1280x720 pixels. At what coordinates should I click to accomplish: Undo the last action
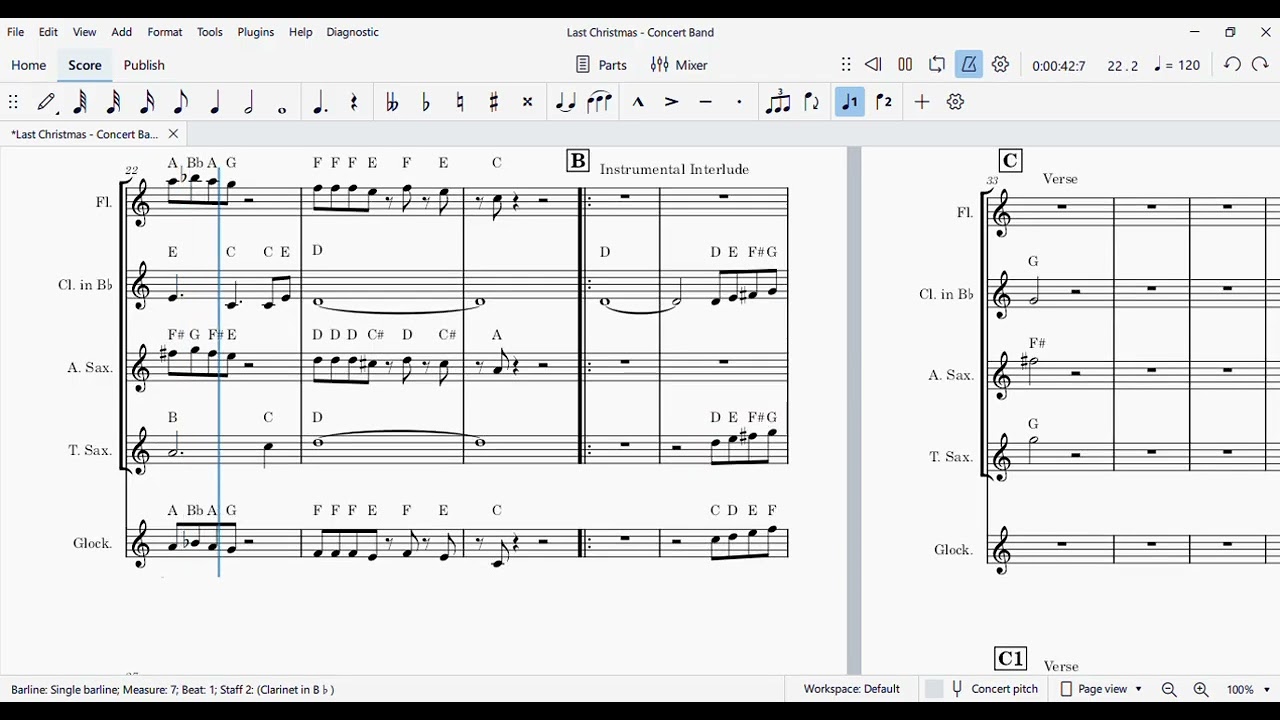click(x=1232, y=65)
